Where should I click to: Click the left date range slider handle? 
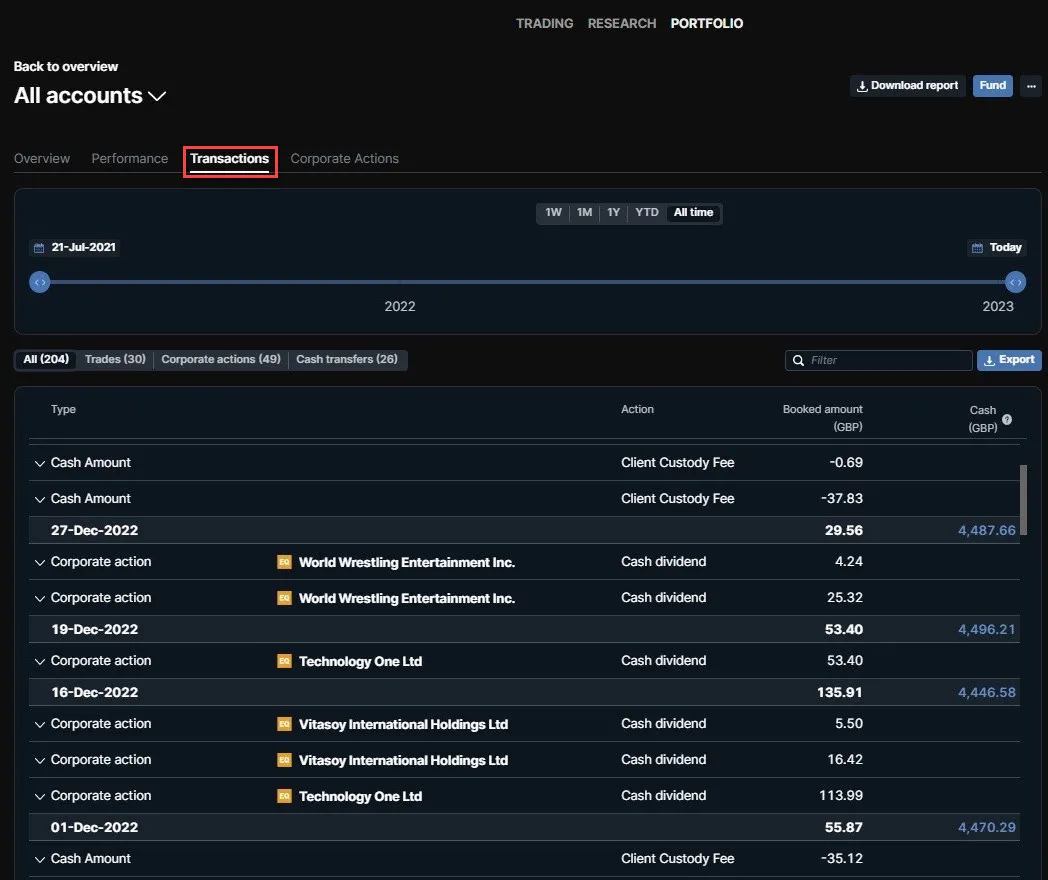pos(40,283)
